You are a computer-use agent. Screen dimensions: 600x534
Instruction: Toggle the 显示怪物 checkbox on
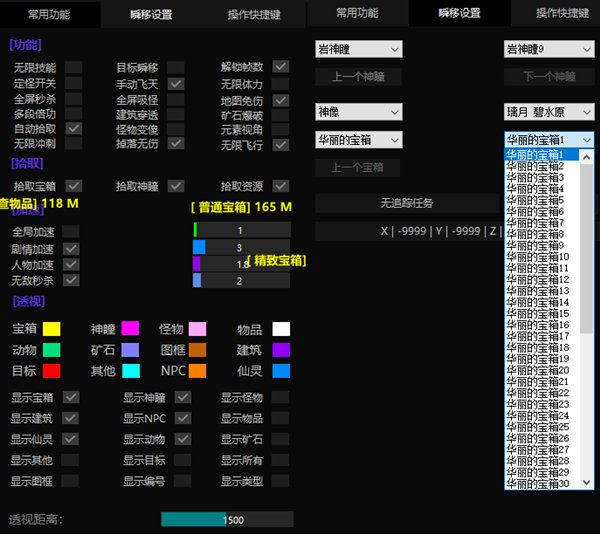click(281, 397)
